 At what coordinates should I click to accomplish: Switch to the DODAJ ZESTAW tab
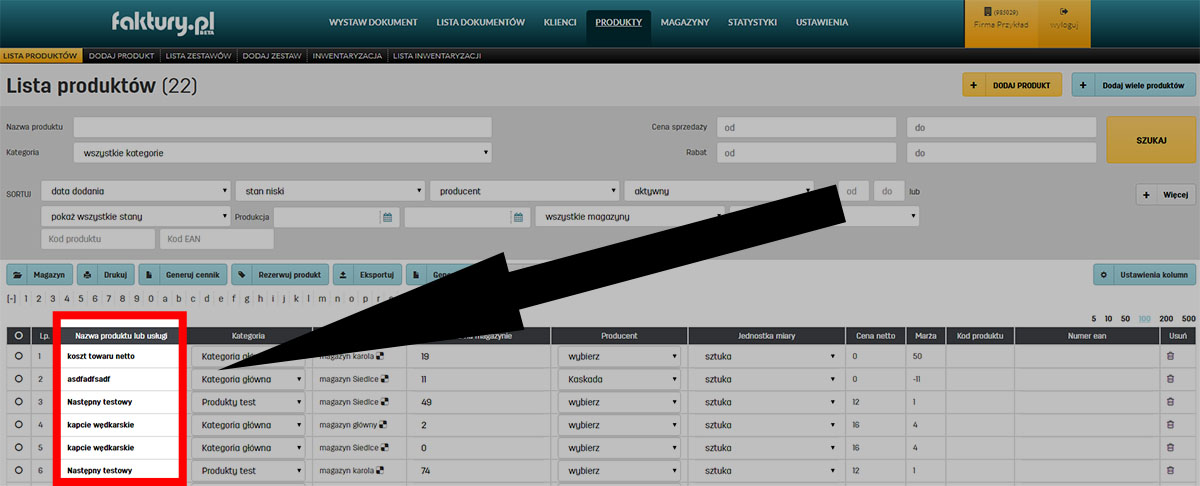(271, 56)
